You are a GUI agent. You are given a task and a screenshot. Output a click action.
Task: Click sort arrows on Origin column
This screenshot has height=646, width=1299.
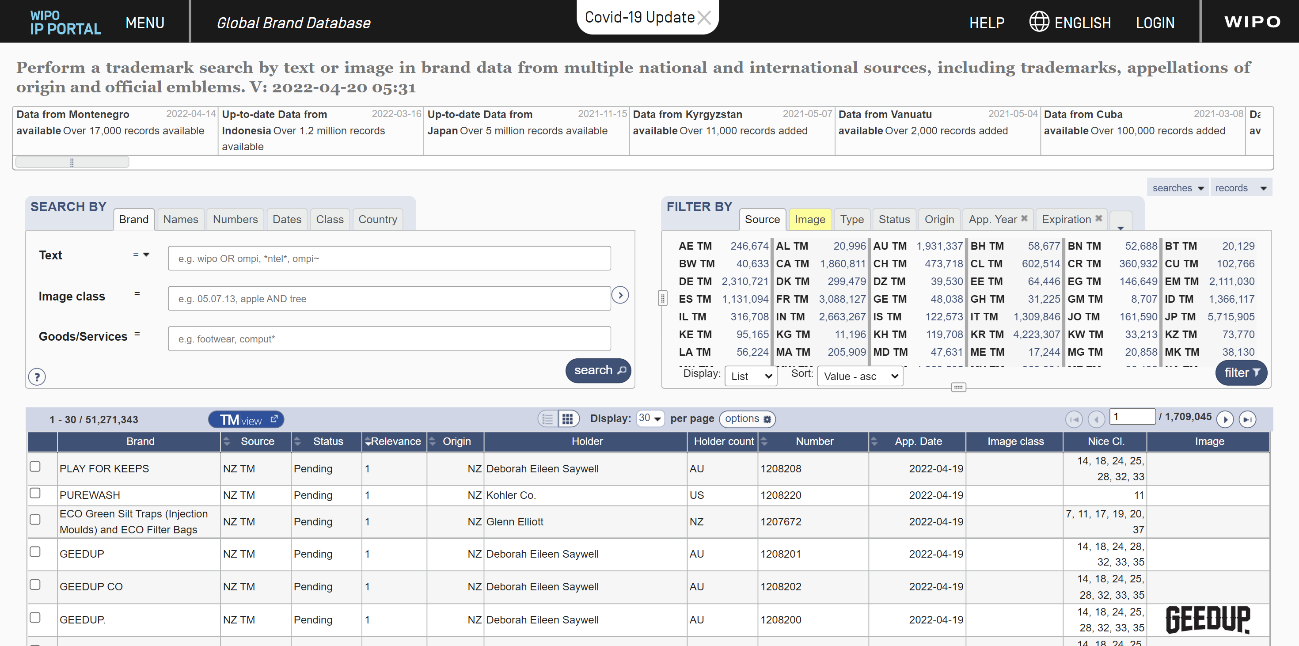pos(432,441)
